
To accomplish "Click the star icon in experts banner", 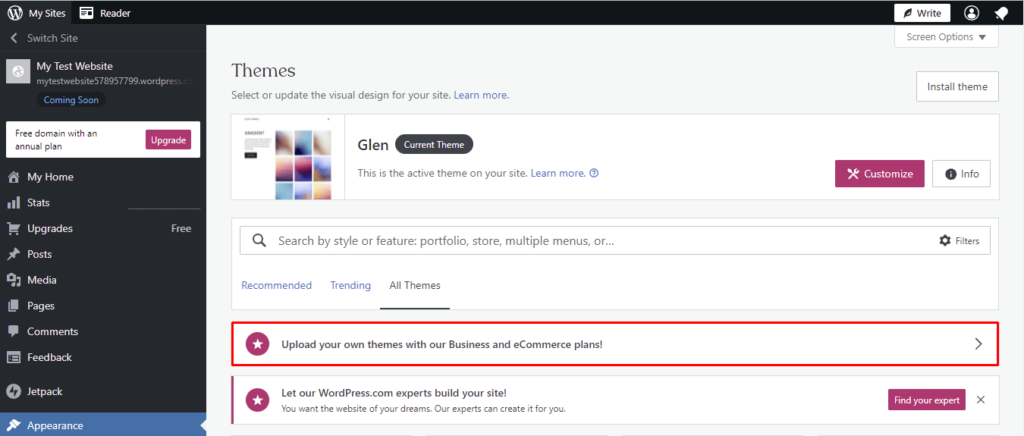I will [258, 399].
